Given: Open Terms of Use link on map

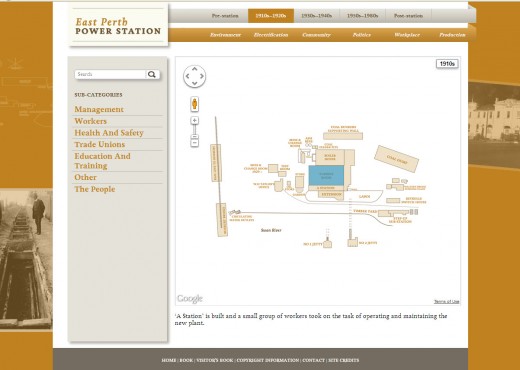Looking at the screenshot, I should coord(446,301).
